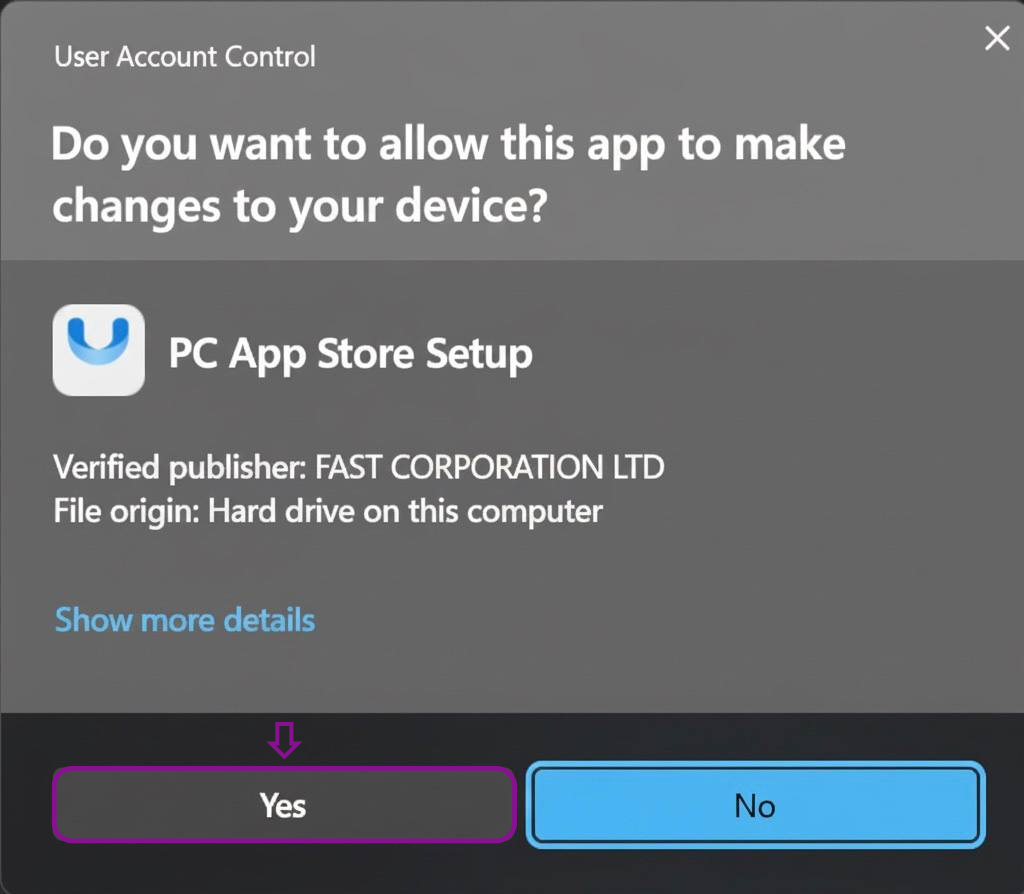Deny the request with the No button
Viewport: 1024px width, 894px height.
pyautogui.click(x=756, y=805)
